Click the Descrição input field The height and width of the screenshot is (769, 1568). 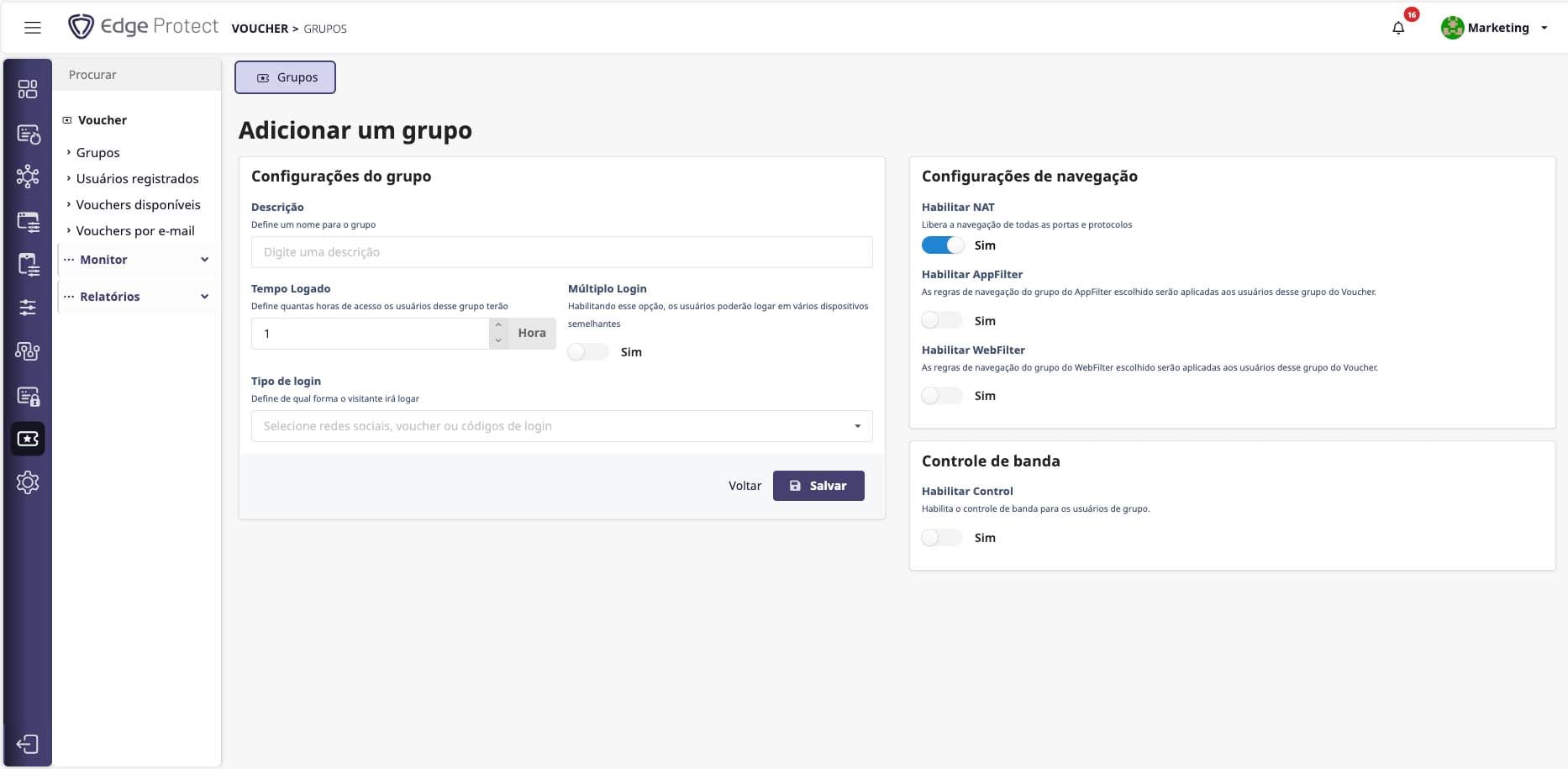click(561, 252)
